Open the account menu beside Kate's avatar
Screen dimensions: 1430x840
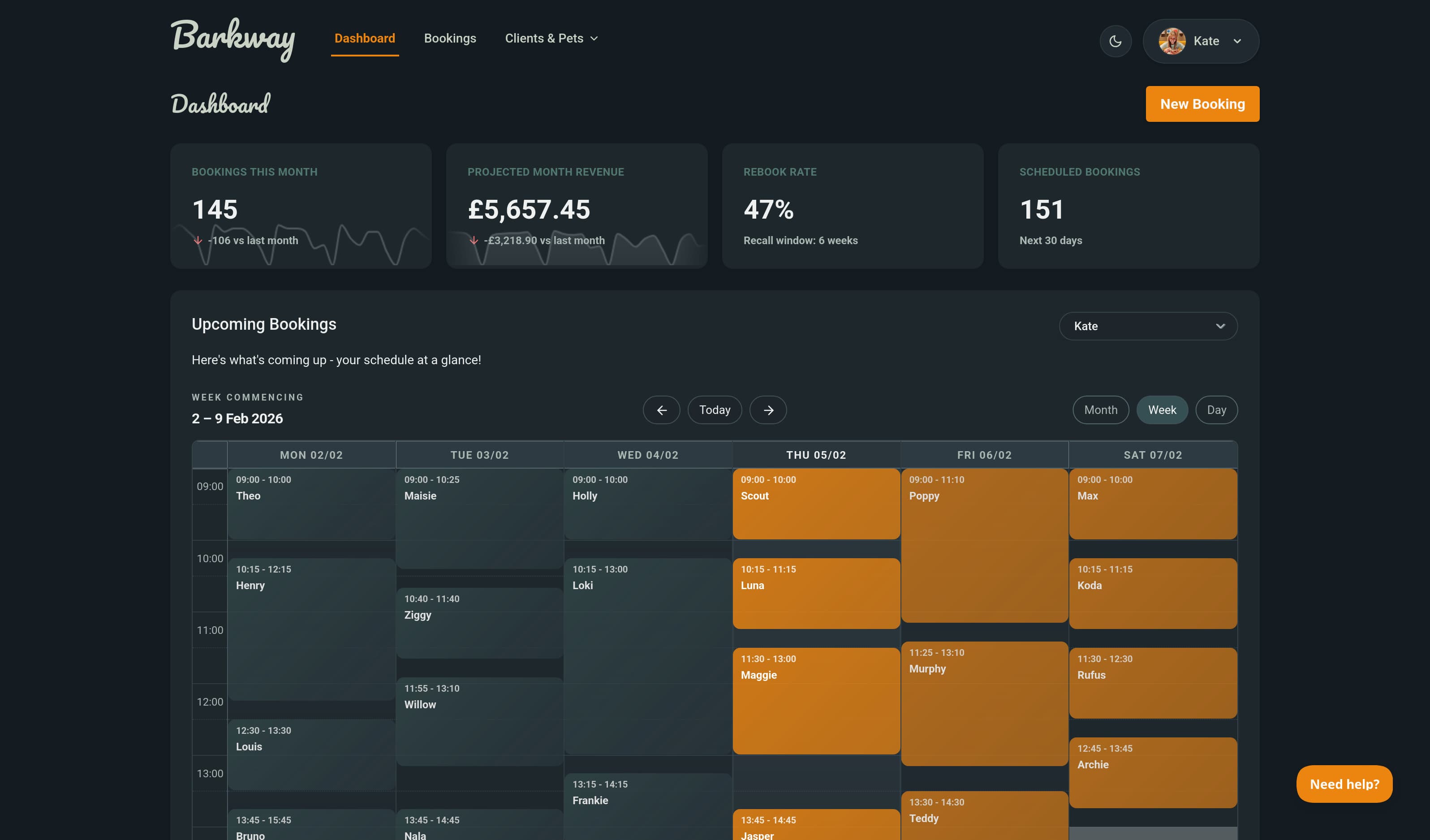click(1237, 41)
